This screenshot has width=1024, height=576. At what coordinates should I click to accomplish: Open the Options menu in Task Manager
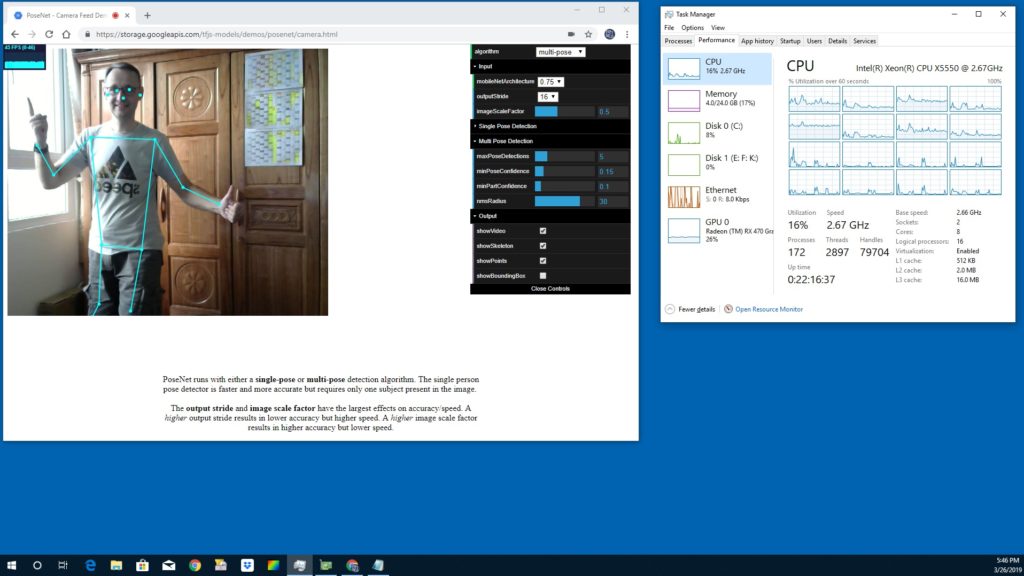(x=692, y=28)
